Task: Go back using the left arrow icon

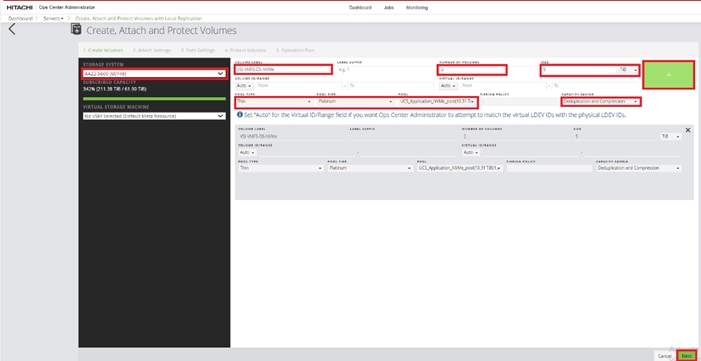Action: point(12,30)
